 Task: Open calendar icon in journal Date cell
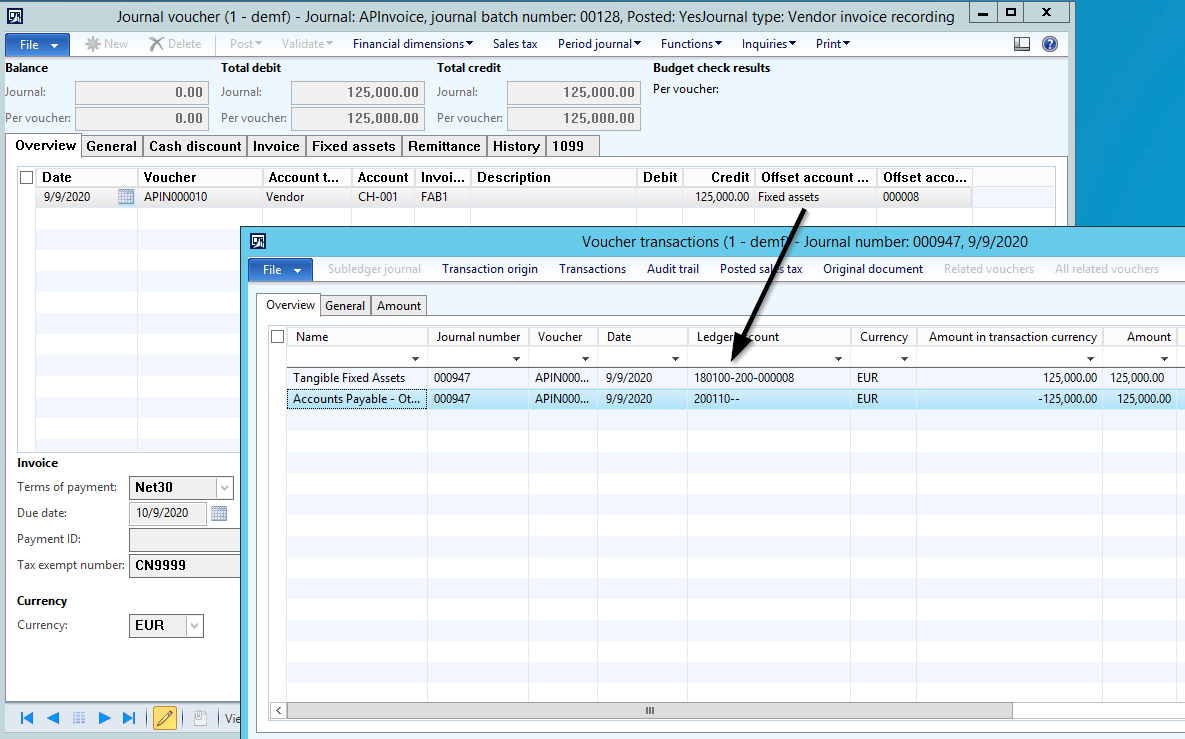(x=126, y=197)
